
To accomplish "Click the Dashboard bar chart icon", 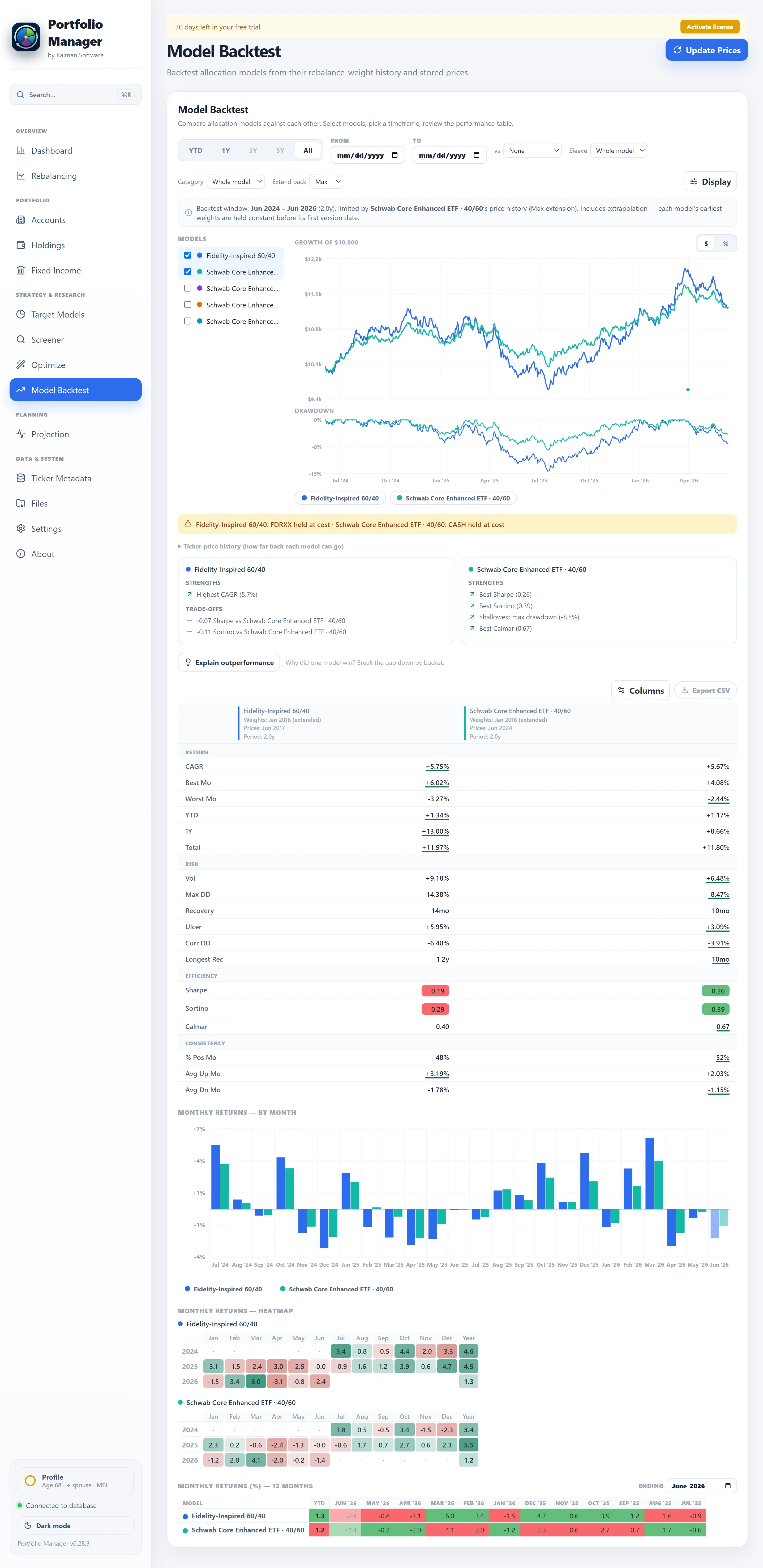I will click(x=21, y=150).
